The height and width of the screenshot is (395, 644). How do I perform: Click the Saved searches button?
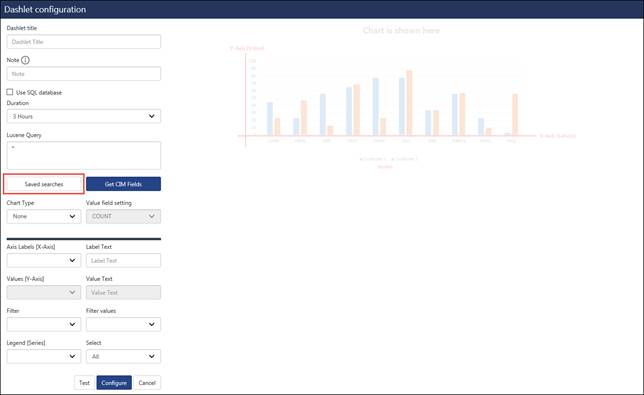pos(44,184)
